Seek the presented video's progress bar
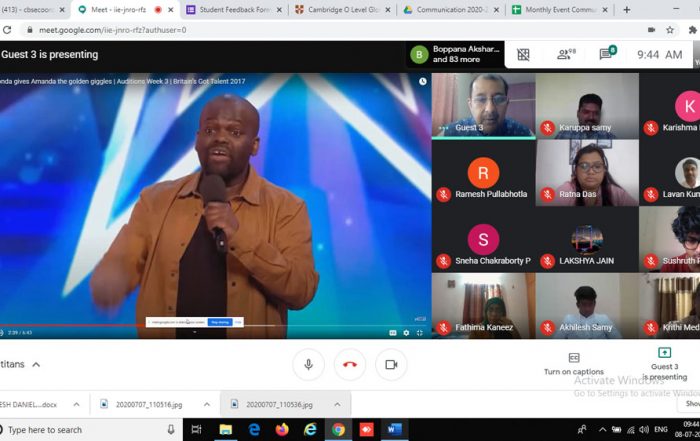The height and width of the screenshot is (441, 700). 216,325
